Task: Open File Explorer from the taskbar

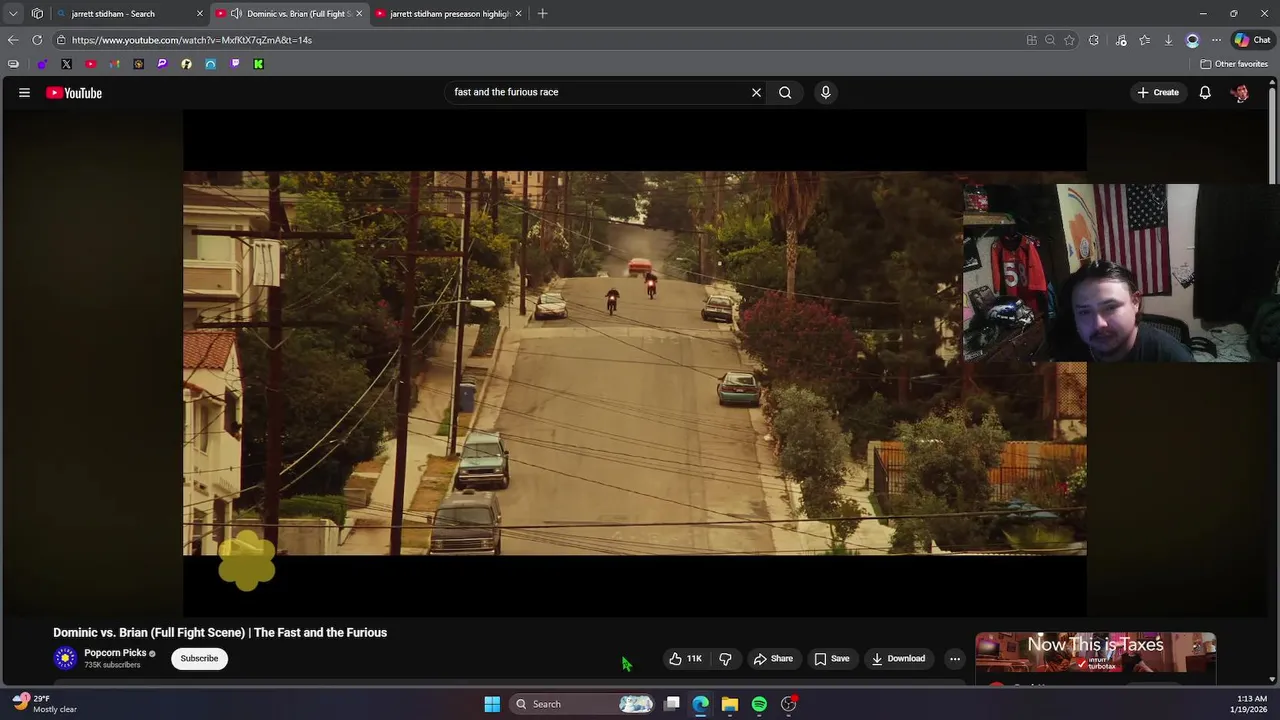Action: click(x=730, y=704)
